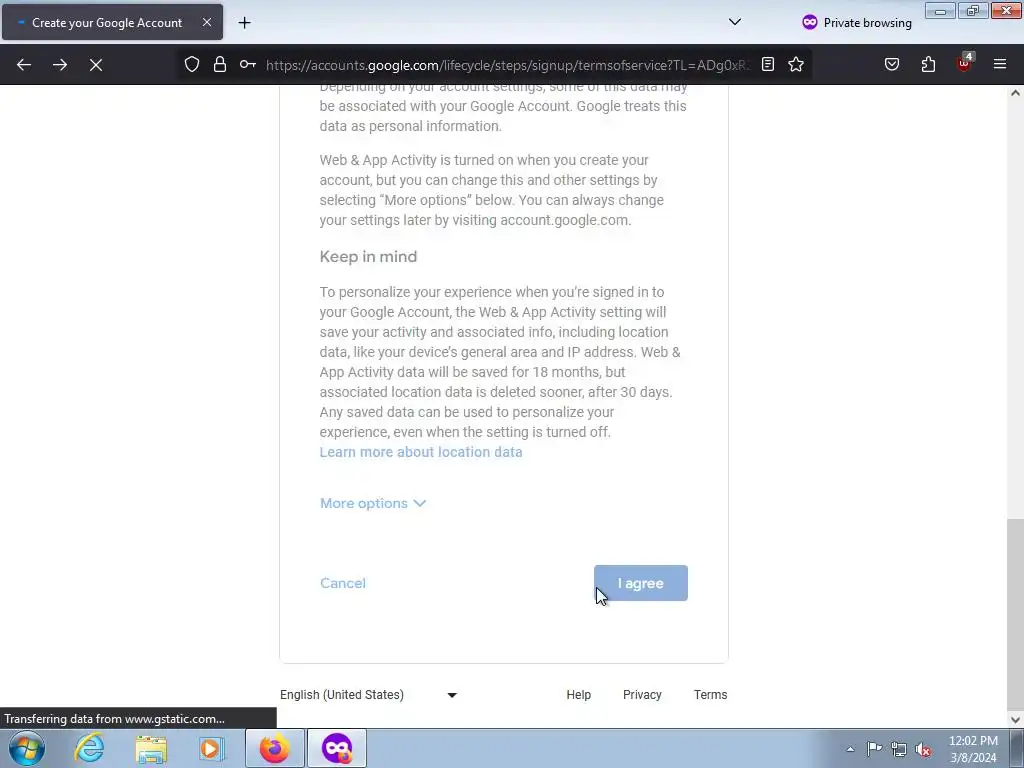Show hidden tray icons arrow
The width and height of the screenshot is (1024, 768).
[850, 749]
